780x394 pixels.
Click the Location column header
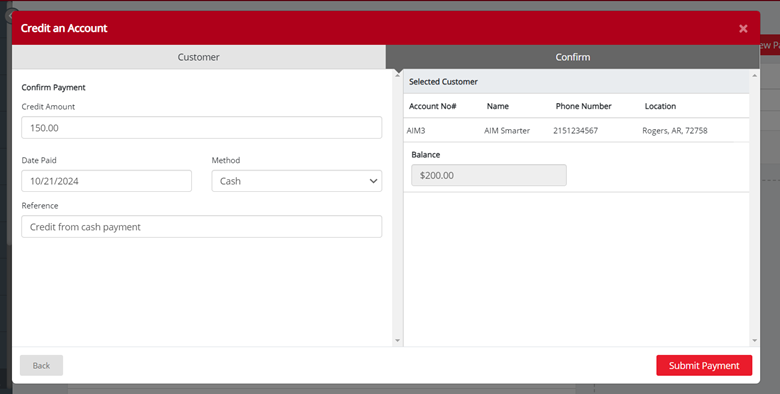tap(660, 106)
